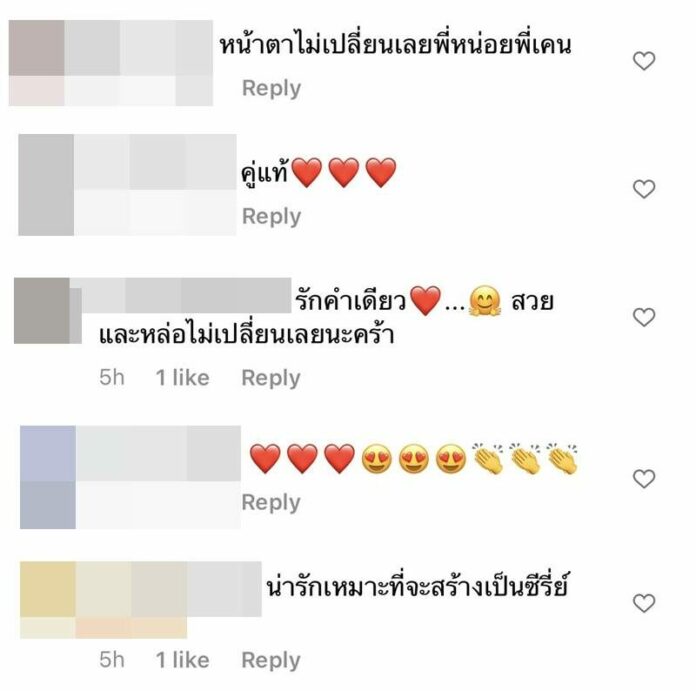Select the comment text หน้าตาไม่เปลี่ยนเลยพี่หน่อยพี่เคน
This screenshot has height=691, width=696.
tap(395, 45)
